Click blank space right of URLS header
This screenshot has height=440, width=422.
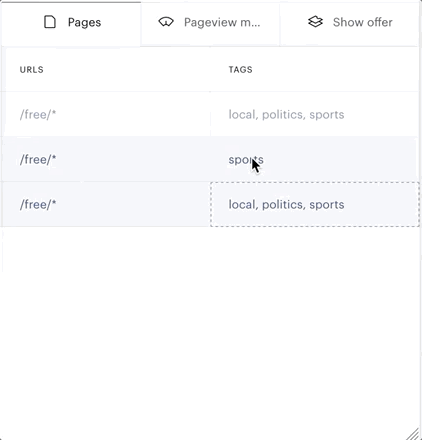point(127,70)
